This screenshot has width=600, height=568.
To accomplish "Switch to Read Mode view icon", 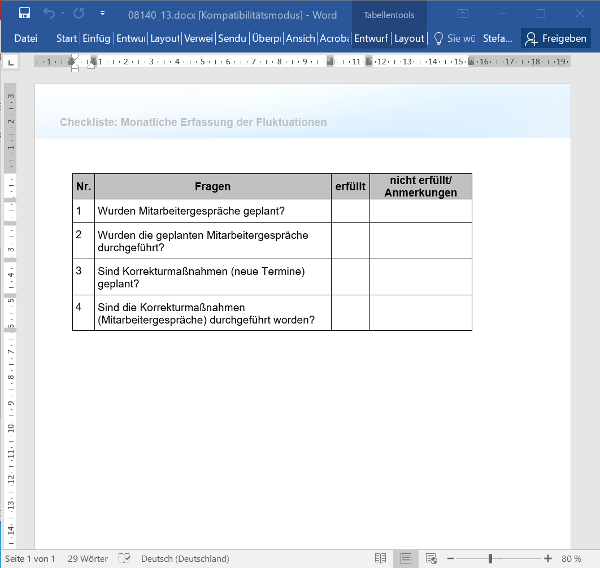I will [x=380, y=558].
